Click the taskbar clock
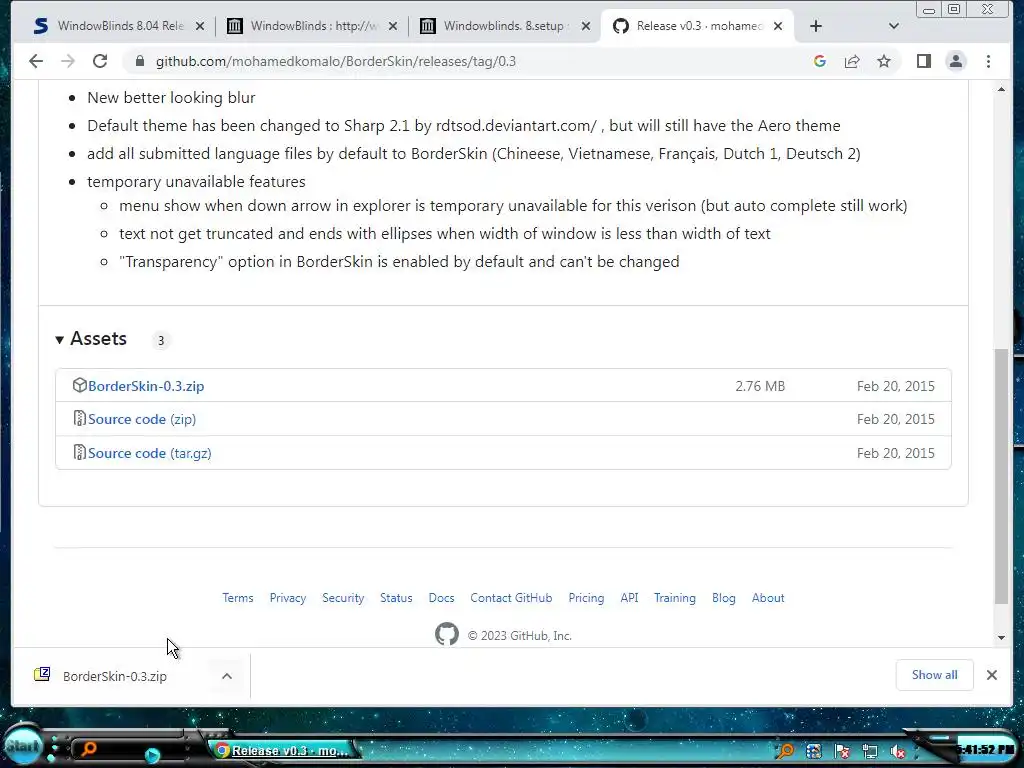The width and height of the screenshot is (1024, 768). 985,749
